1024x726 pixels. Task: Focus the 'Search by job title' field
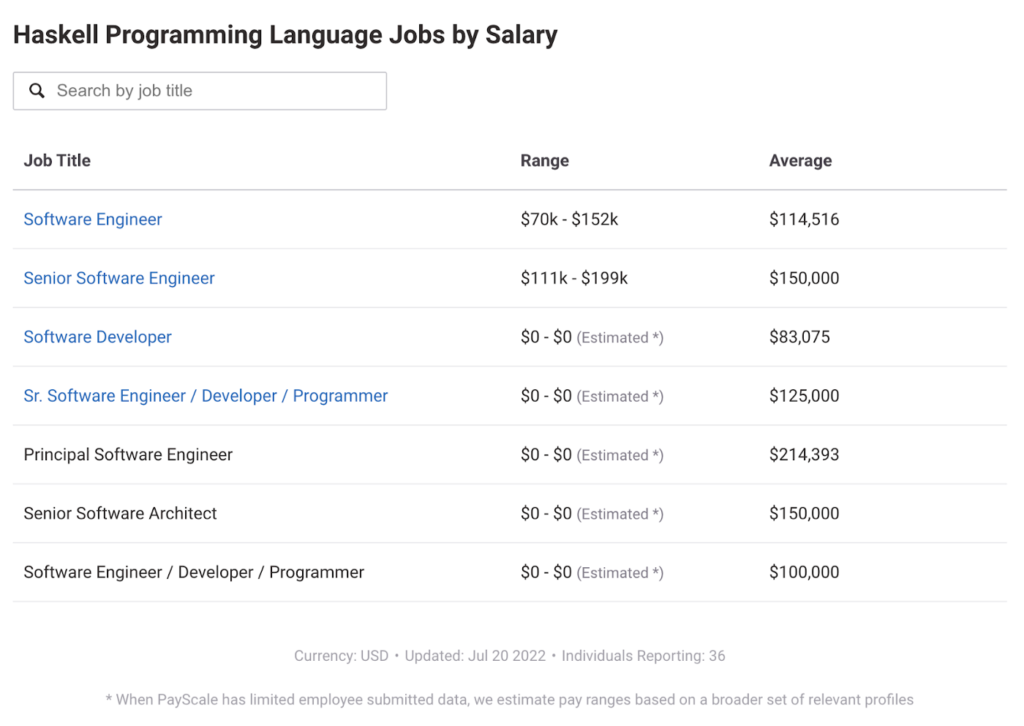pos(210,91)
